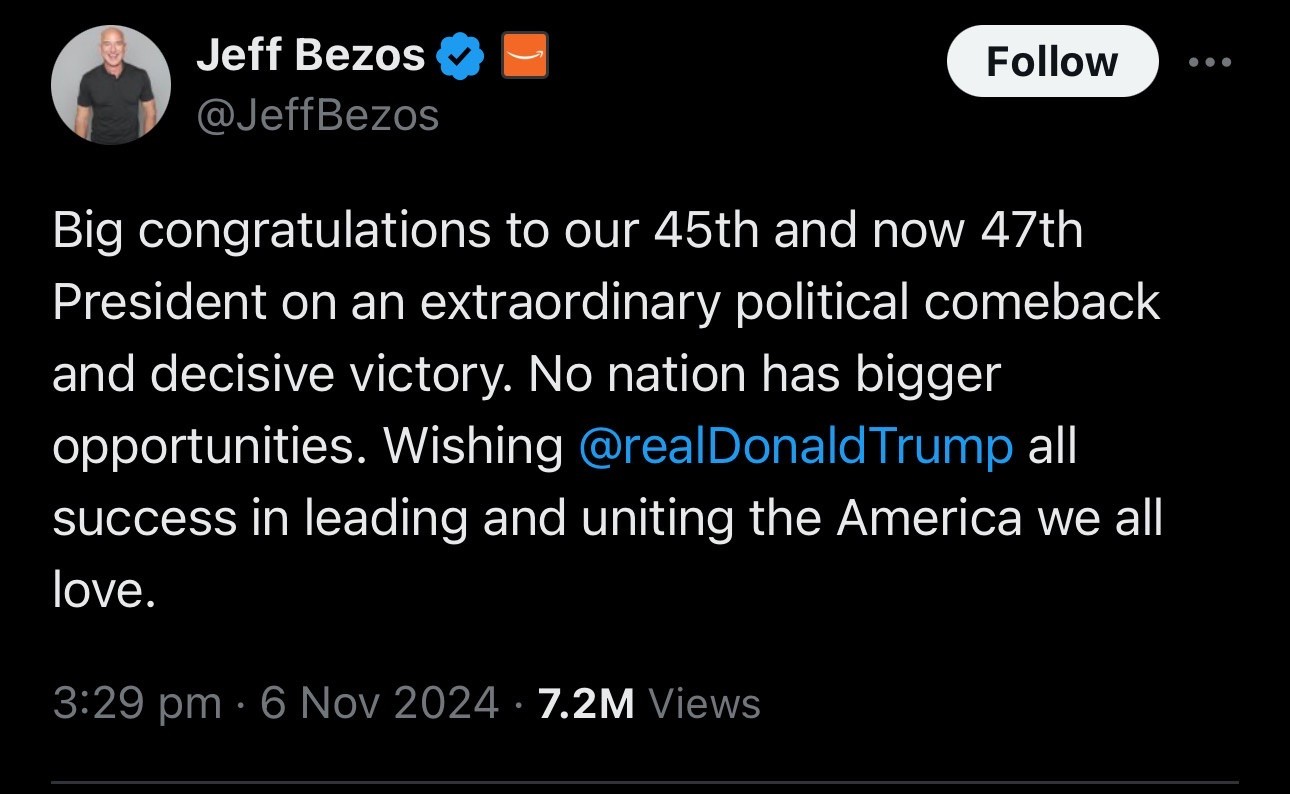Image resolution: width=1290 pixels, height=794 pixels.
Task: Click the phrase "extraordinary political comeback"
Action: (x=790, y=303)
